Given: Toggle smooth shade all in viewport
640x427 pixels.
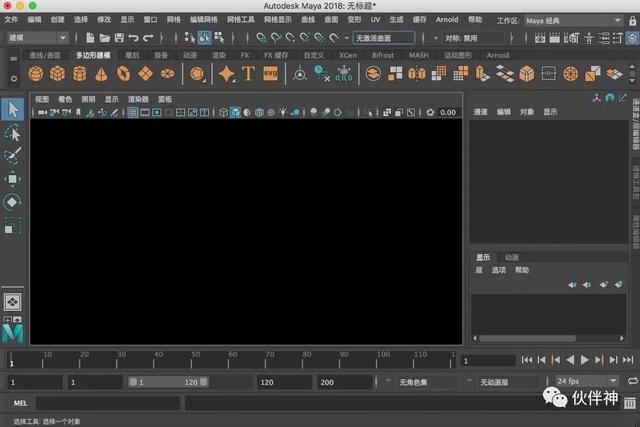Looking at the screenshot, I should click(235, 113).
